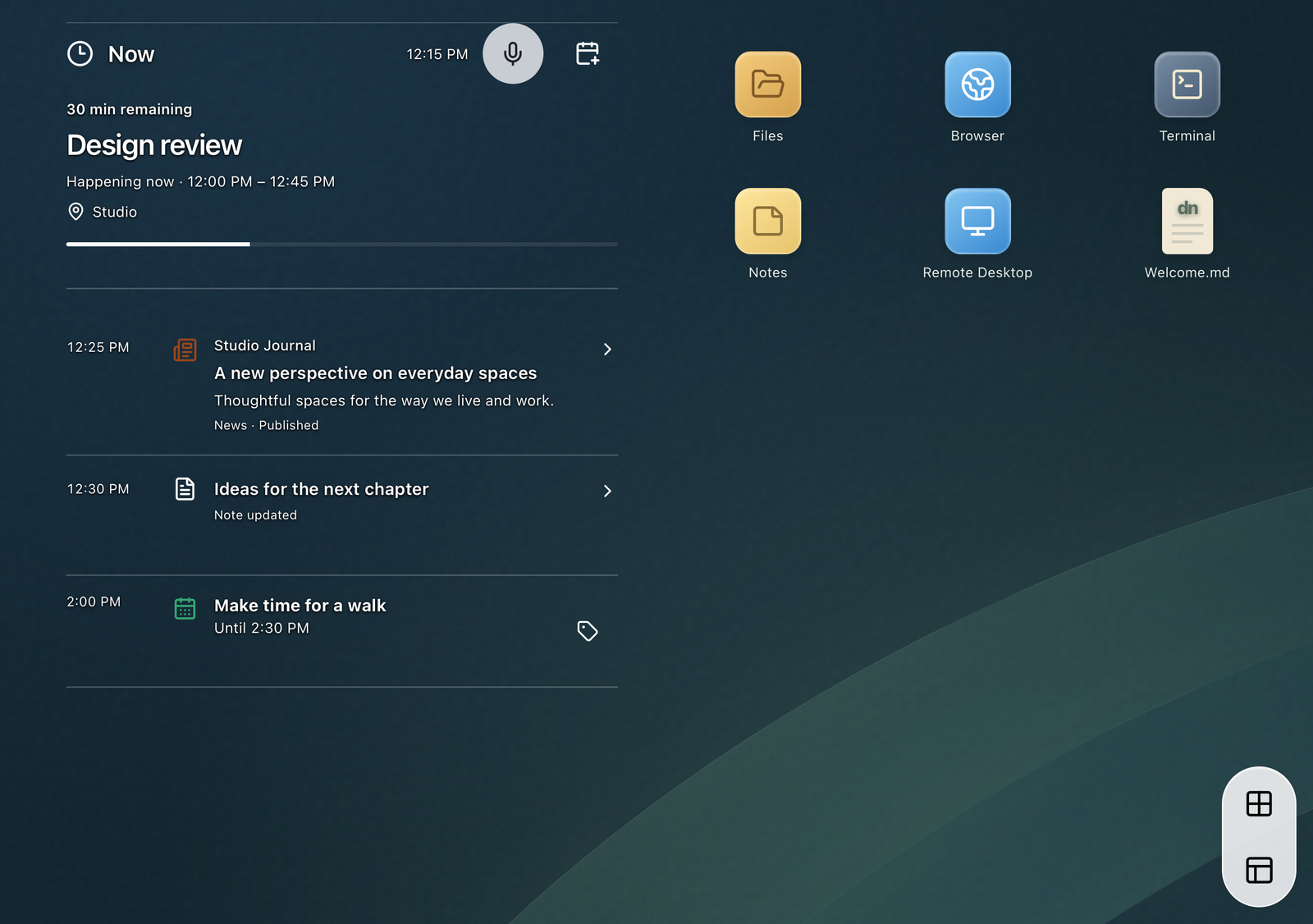1313x924 pixels.
Task: Click the Studio location text
Action: pyautogui.click(x=115, y=212)
